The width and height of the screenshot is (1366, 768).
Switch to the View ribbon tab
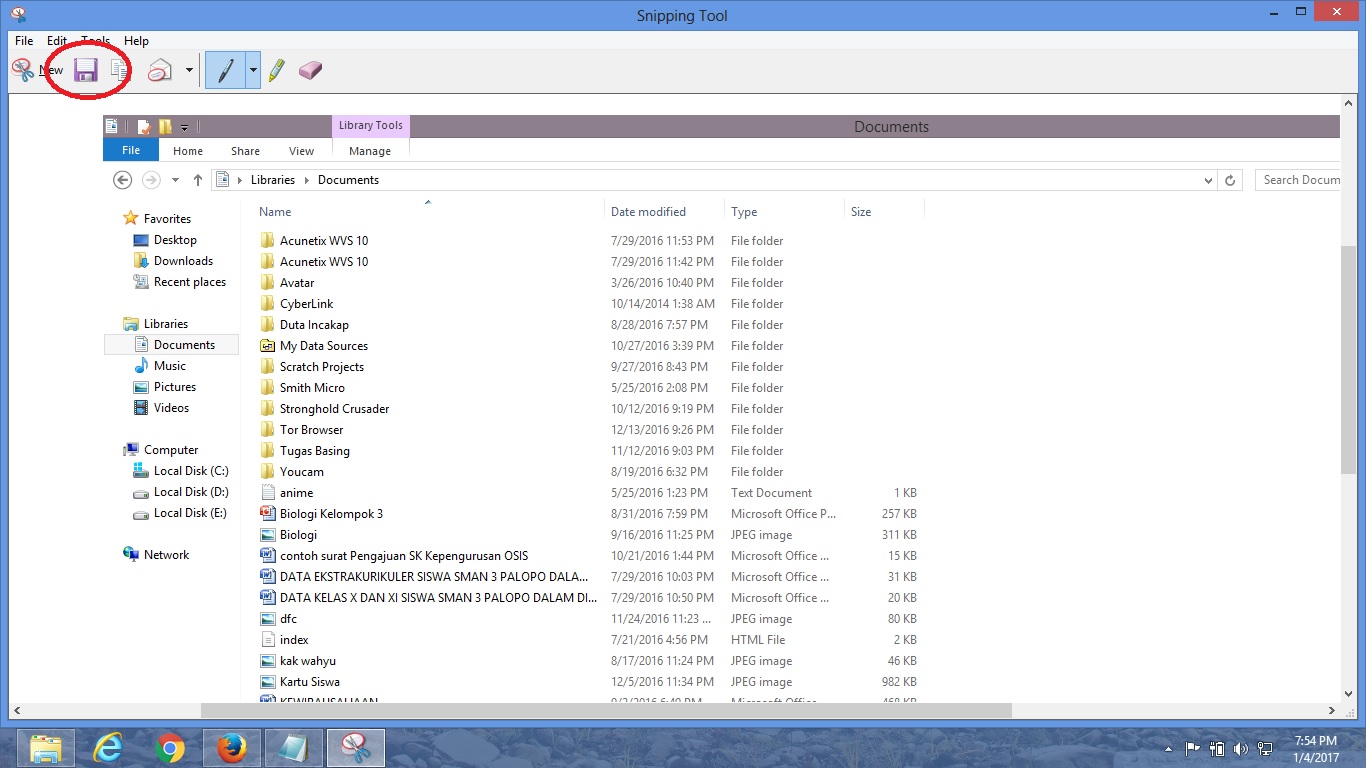(x=301, y=150)
